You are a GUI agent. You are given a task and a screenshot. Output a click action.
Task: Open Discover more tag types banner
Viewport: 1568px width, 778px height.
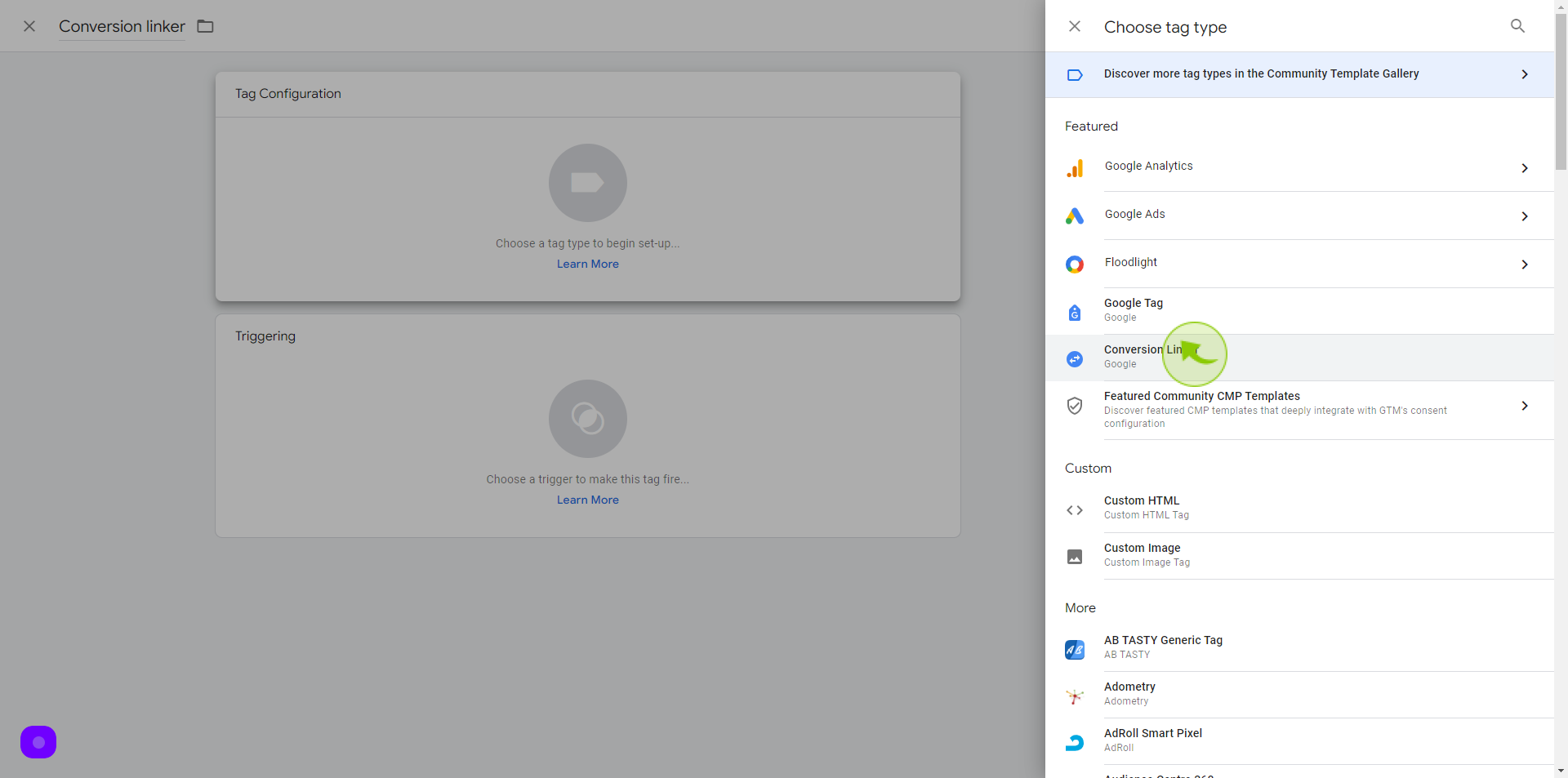1299,74
